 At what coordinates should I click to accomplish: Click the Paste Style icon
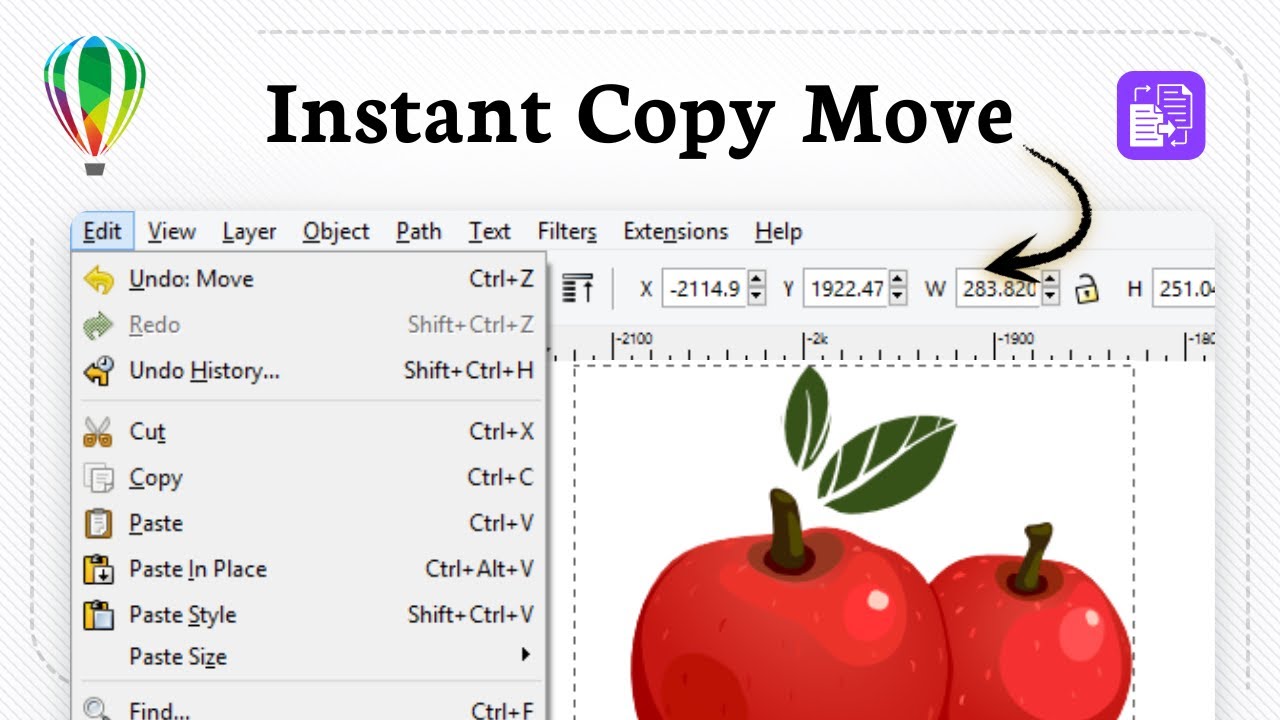point(98,615)
